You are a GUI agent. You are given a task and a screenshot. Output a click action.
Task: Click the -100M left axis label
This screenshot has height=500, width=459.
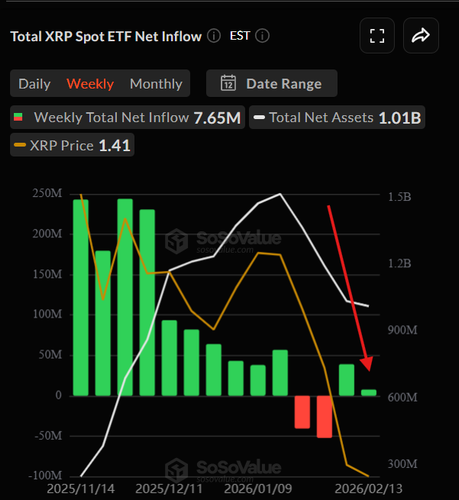tap(45, 475)
